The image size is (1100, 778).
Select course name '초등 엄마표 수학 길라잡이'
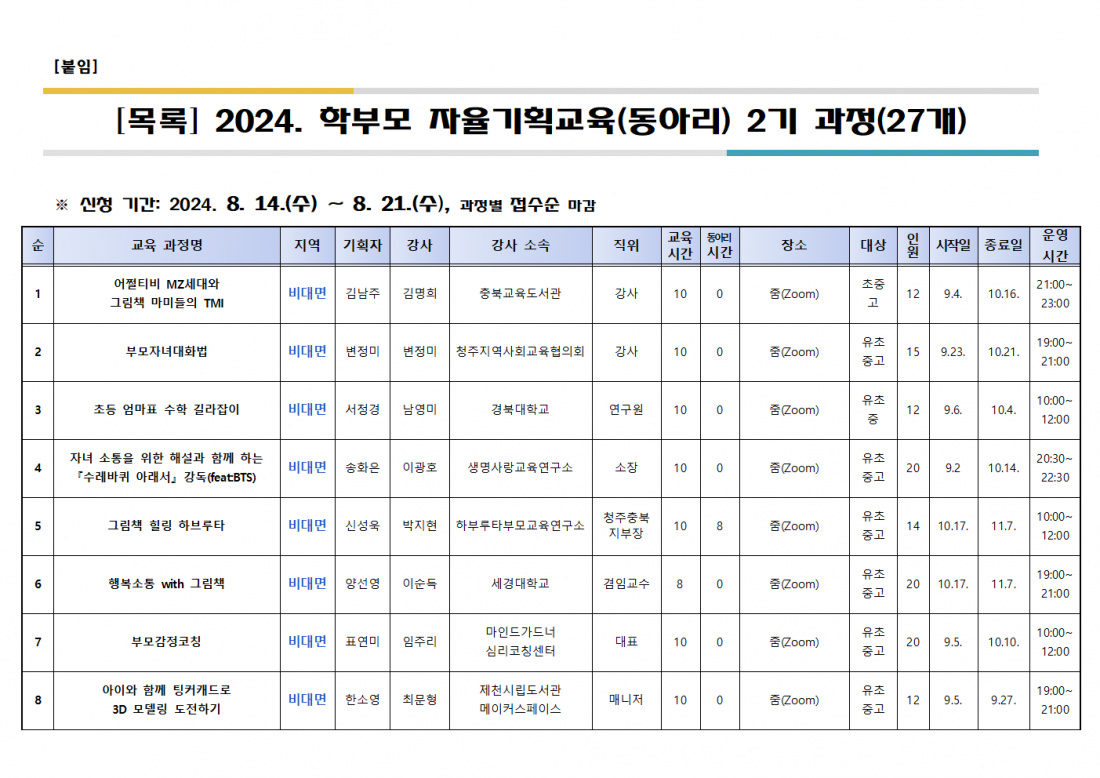click(x=167, y=410)
